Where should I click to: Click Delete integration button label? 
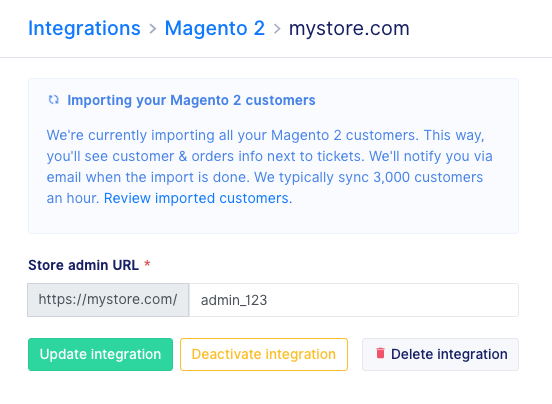tap(449, 354)
